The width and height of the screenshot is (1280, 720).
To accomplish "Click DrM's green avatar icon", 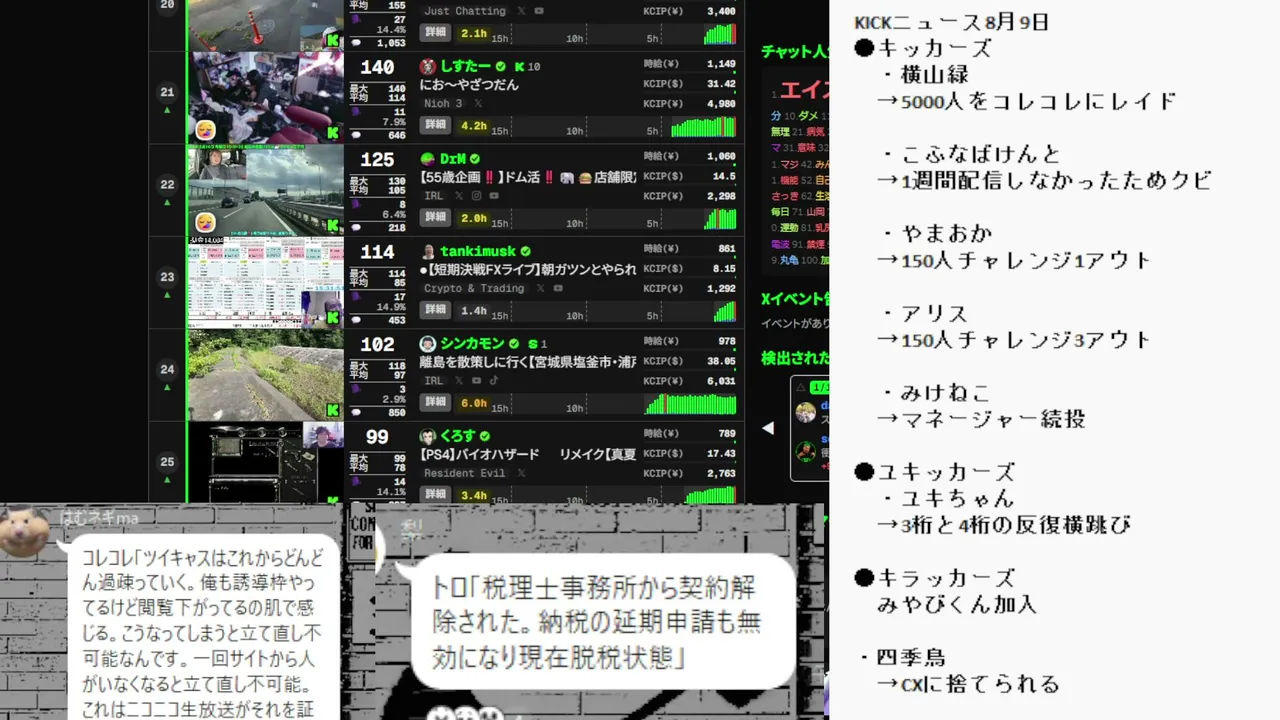I will 428,159.
